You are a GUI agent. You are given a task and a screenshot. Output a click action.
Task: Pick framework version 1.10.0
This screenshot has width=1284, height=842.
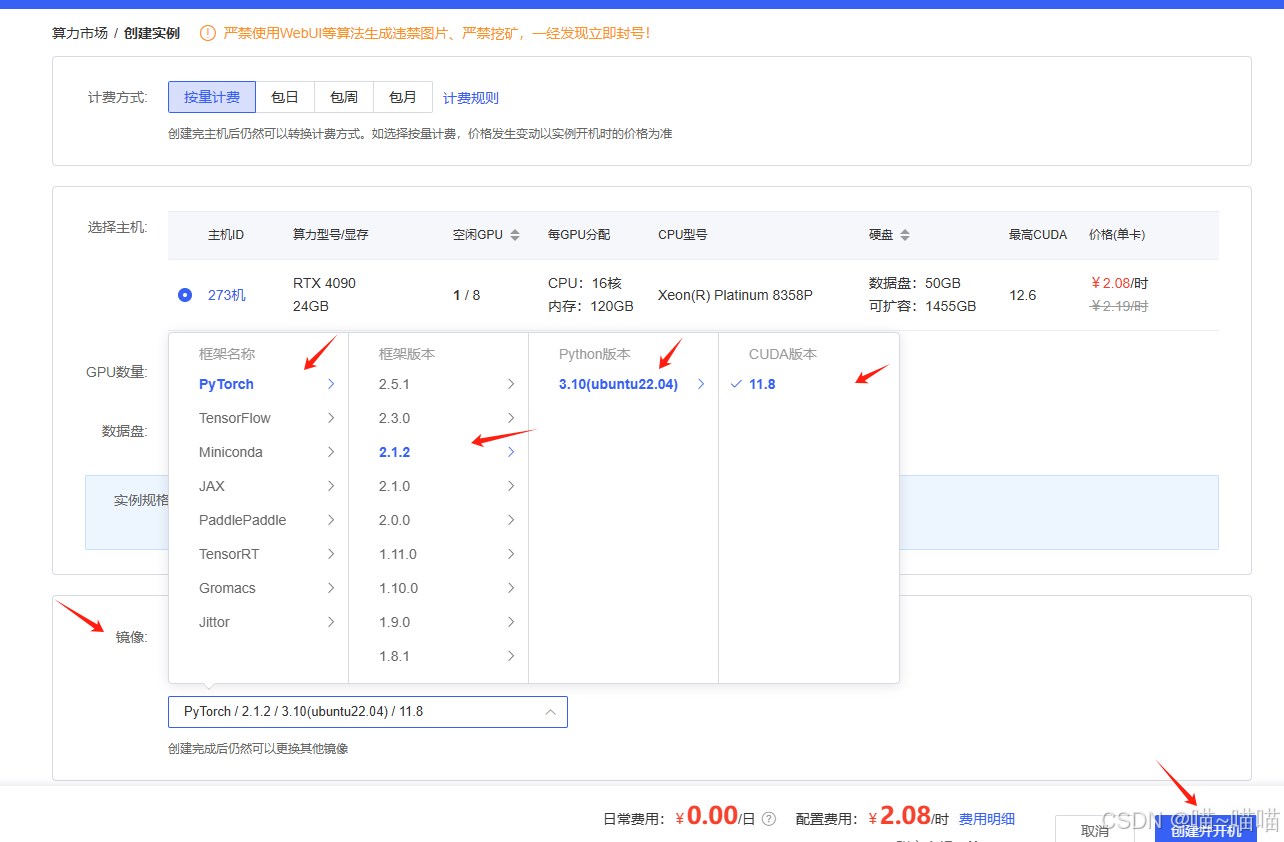click(398, 588)
